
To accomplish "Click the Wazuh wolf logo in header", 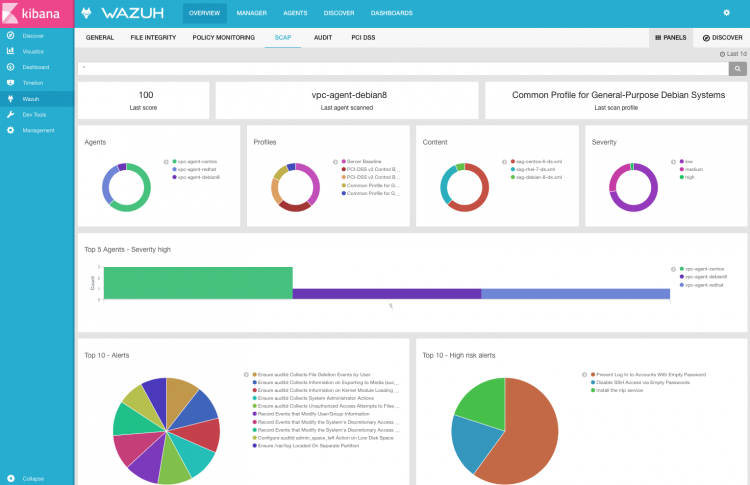I will coord(87,13).
